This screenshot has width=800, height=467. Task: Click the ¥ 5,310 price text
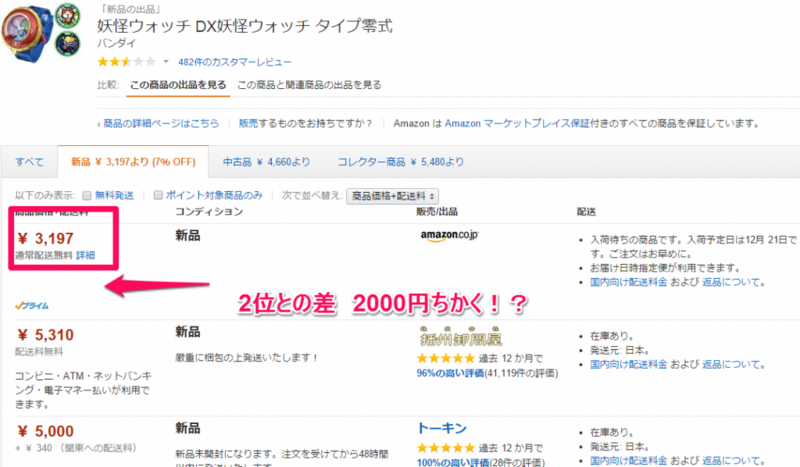[x=45, y=335]
